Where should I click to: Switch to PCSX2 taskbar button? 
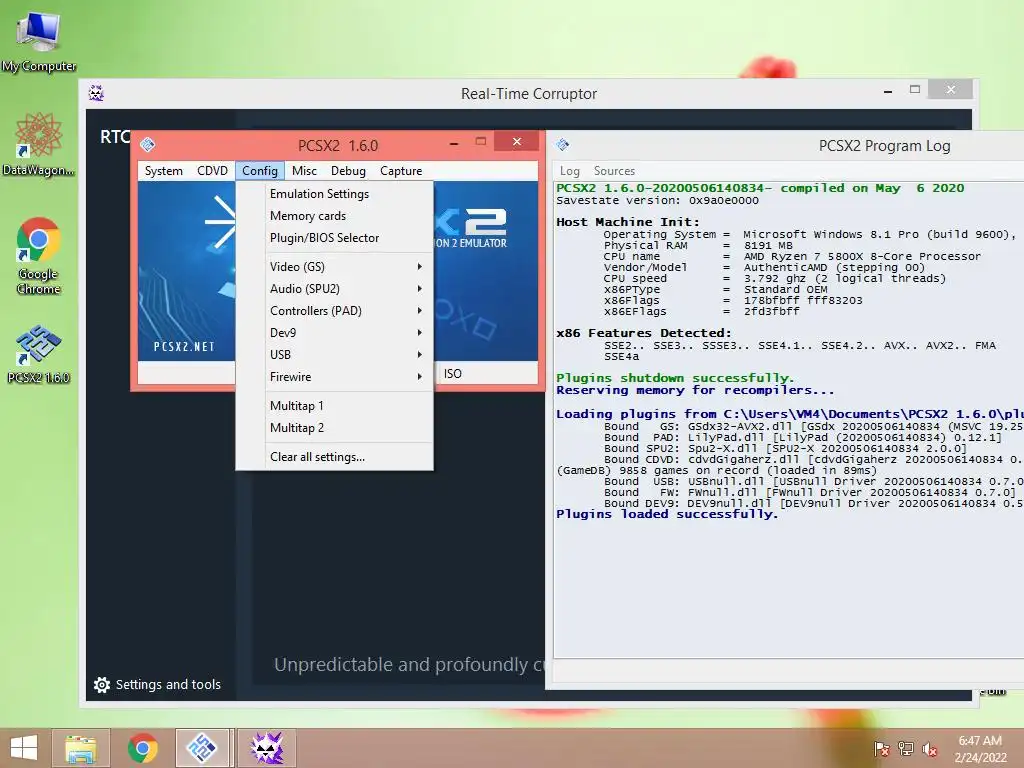pyautogui.click(x=202, y=748)
